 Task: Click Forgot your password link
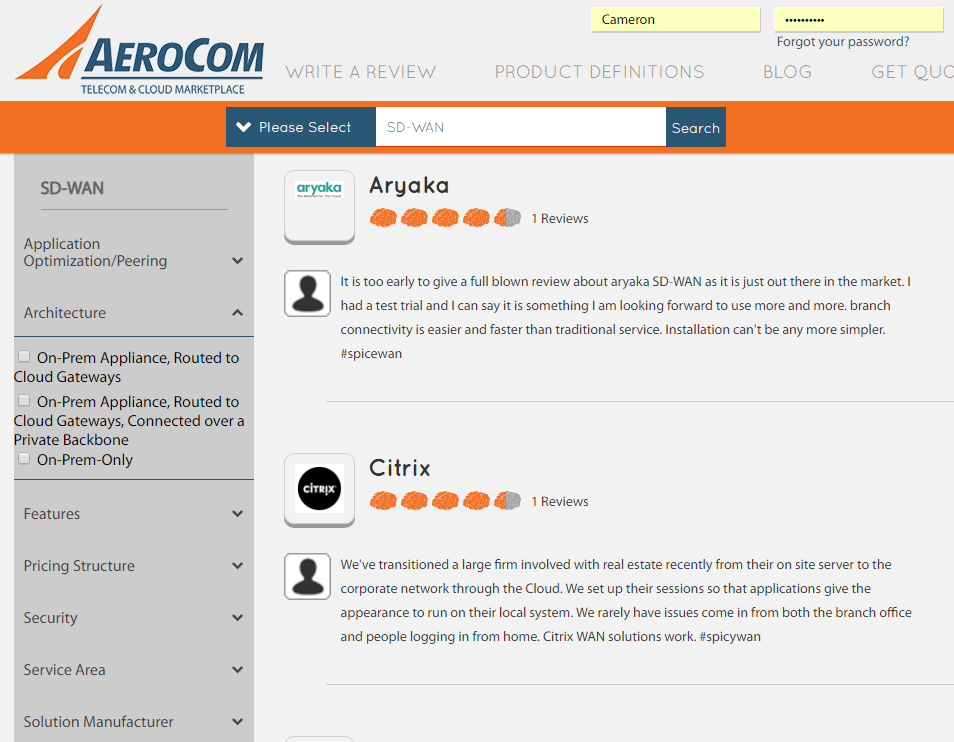pyautogui.click(x=843, y=41)
